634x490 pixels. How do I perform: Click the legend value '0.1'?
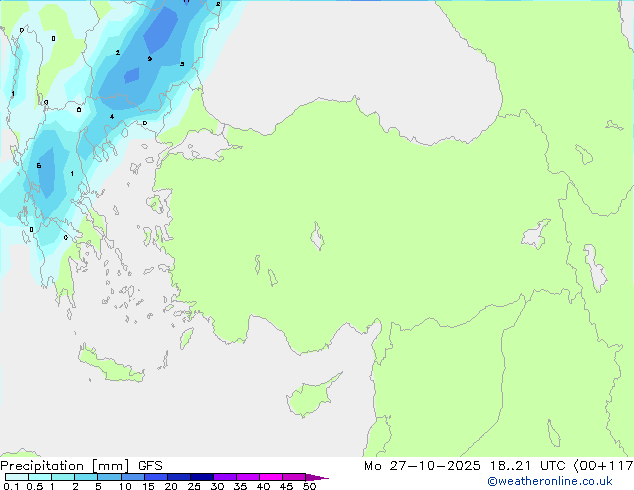click(x=11, y=486)
